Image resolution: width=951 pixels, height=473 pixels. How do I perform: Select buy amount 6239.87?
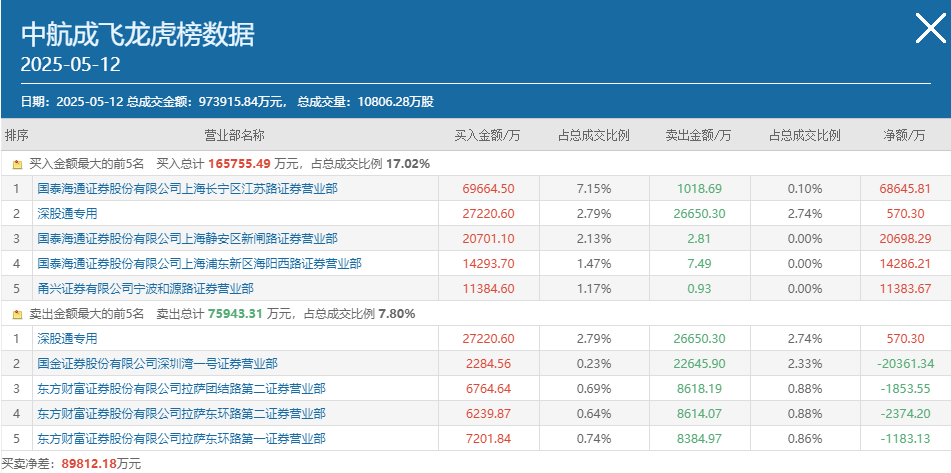click(488, 414)
